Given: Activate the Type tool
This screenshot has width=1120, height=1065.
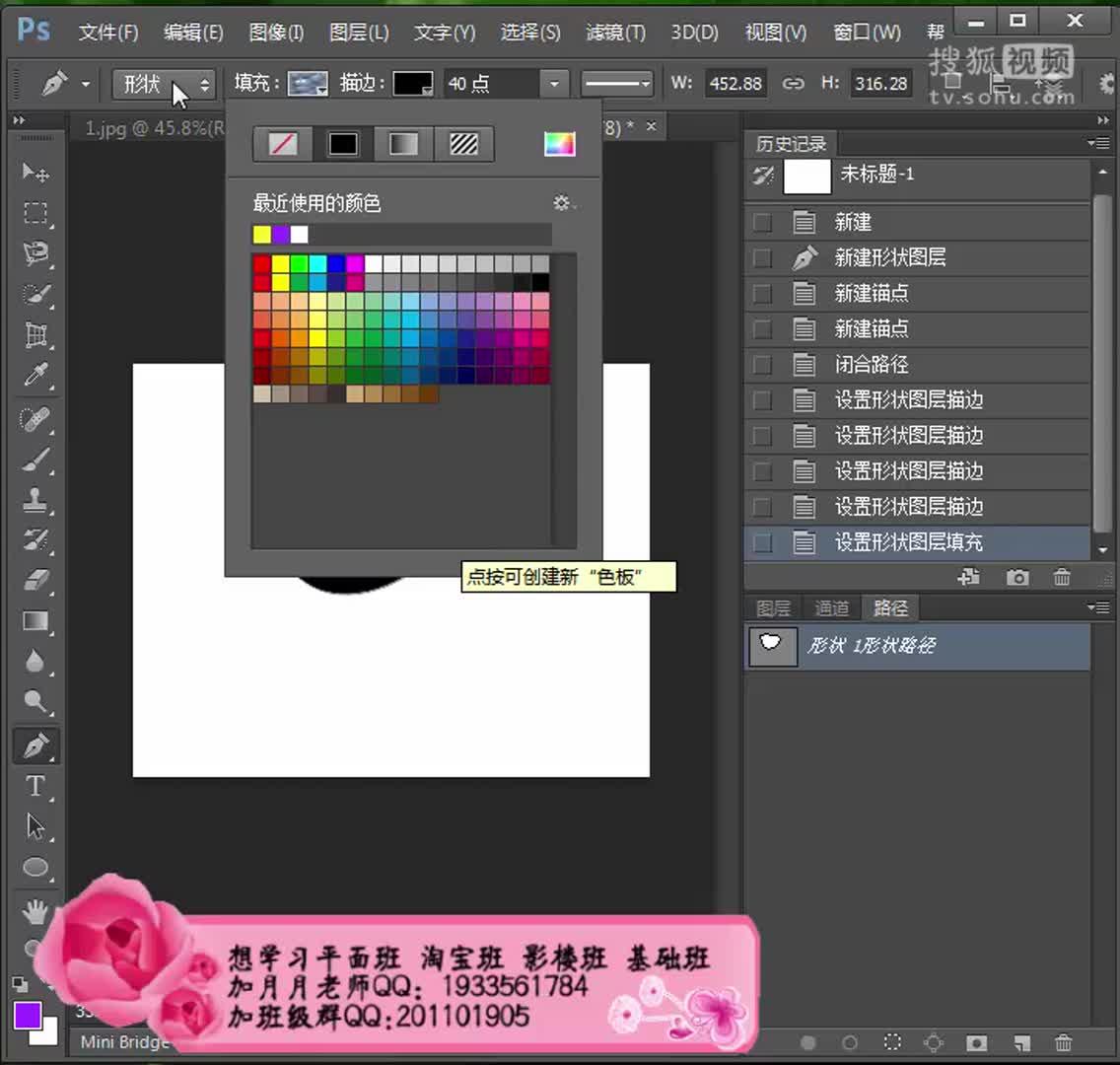Looking at the screenshot, I should 35,786.
